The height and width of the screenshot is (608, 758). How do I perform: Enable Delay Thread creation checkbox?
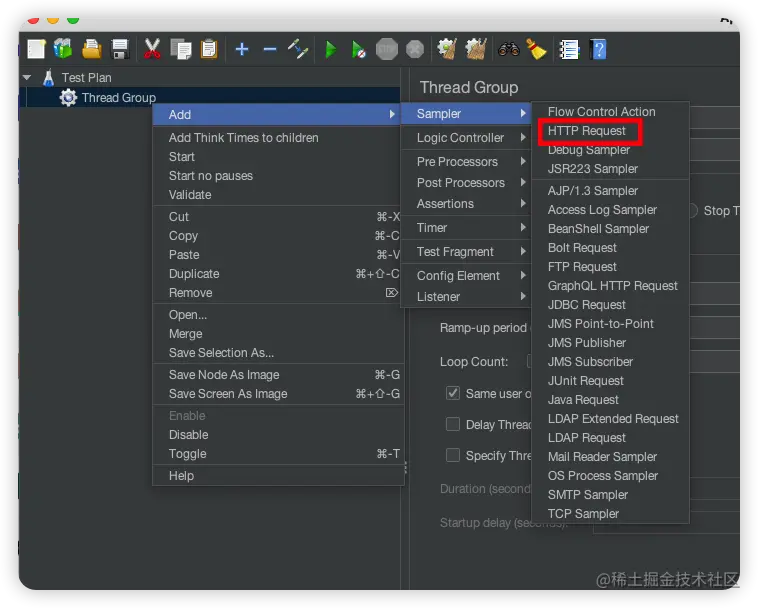click(x=452, y=424)
